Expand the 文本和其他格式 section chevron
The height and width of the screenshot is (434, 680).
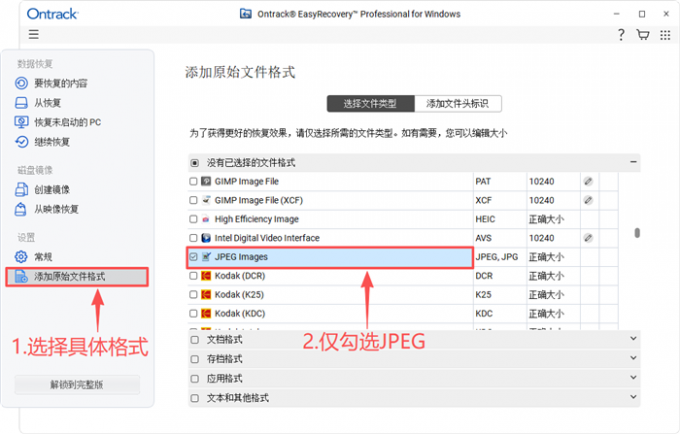click(633, 397)
